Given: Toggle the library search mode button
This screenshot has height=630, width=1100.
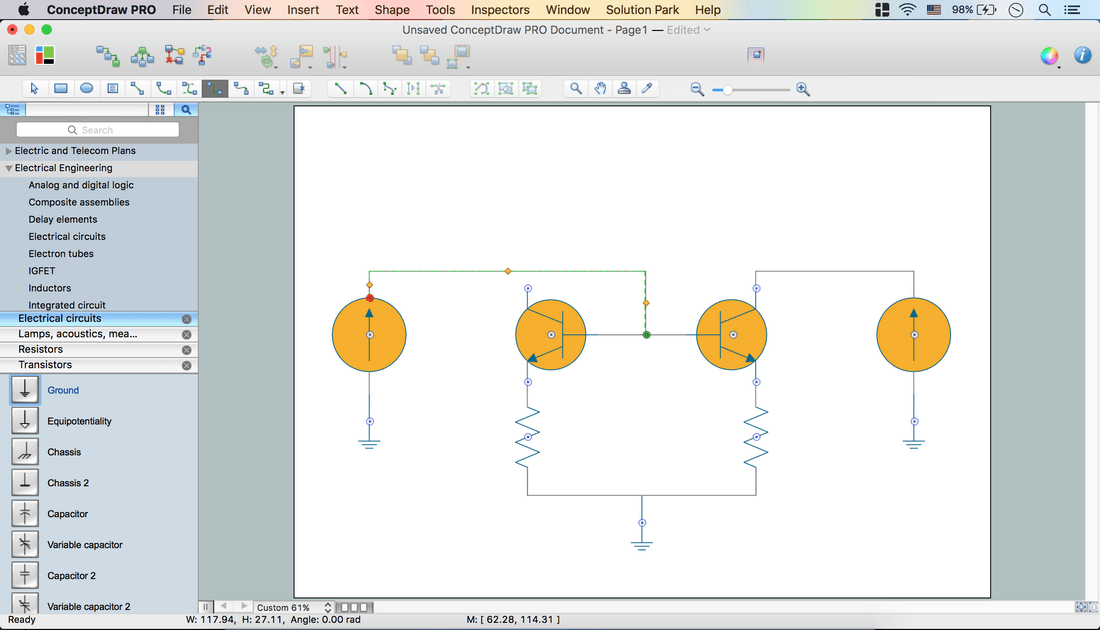Looking at the screenshot, I should tap(186, 110).
